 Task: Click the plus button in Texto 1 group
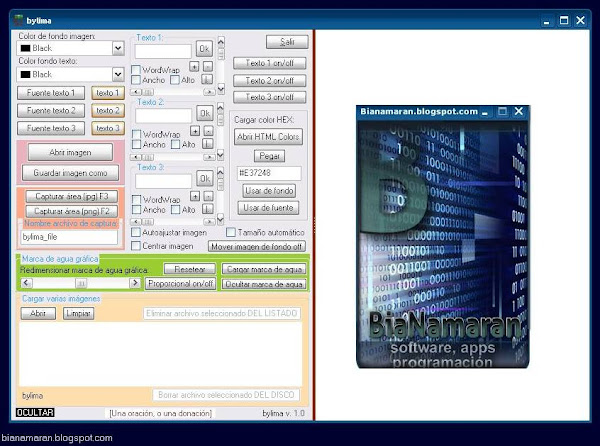pyautogui.click(x=194, y=67)
